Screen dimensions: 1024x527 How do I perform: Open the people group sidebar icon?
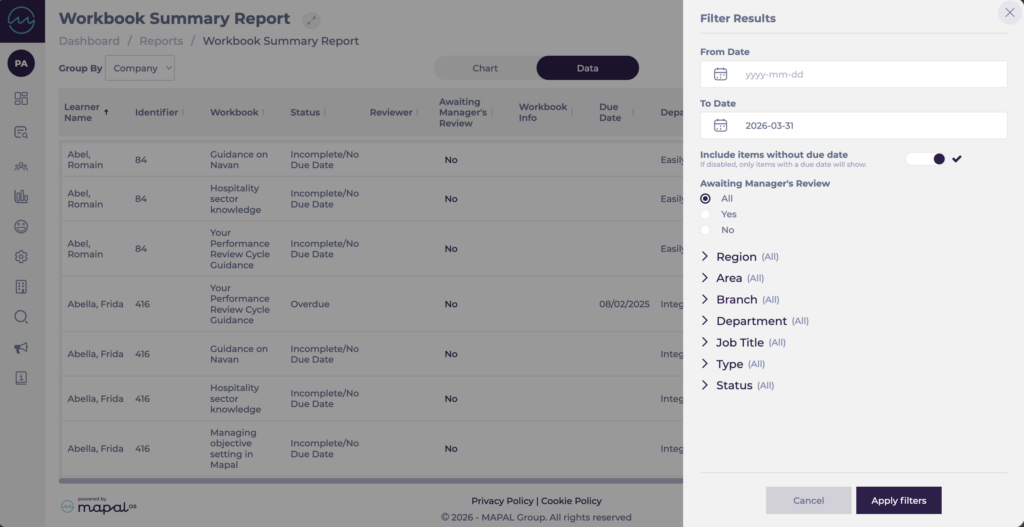pyautogui.click(x=21, y=165)
